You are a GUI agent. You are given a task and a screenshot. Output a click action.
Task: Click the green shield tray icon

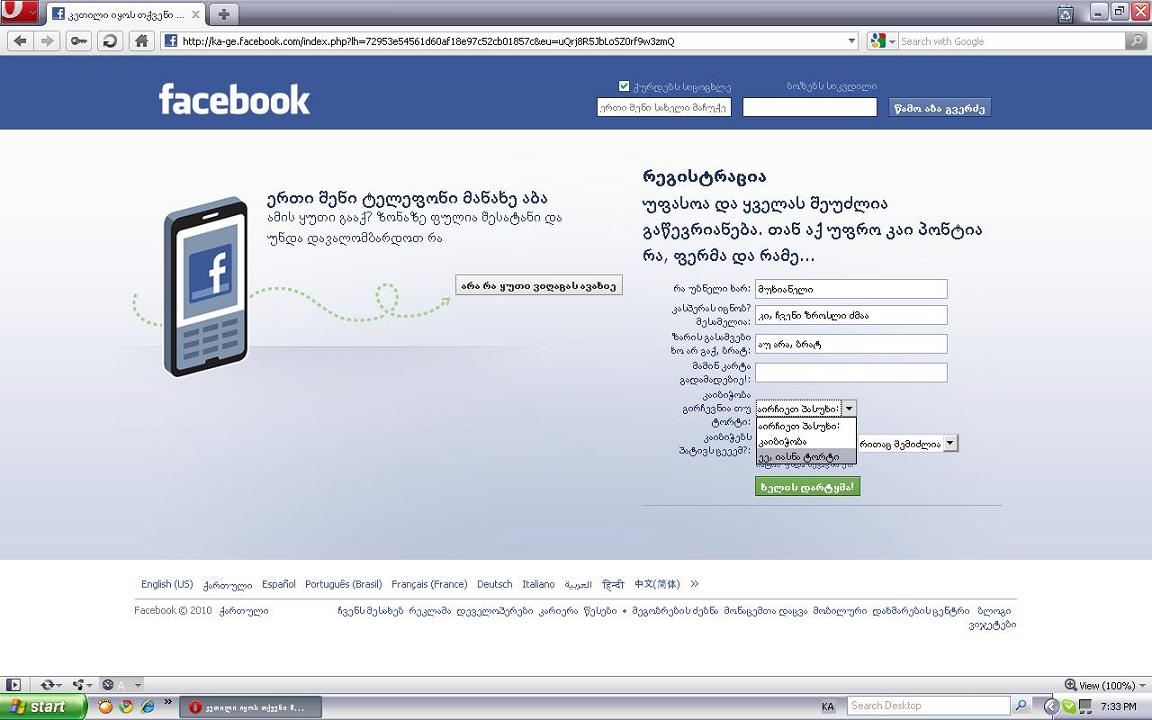(x=1069, y=707)
